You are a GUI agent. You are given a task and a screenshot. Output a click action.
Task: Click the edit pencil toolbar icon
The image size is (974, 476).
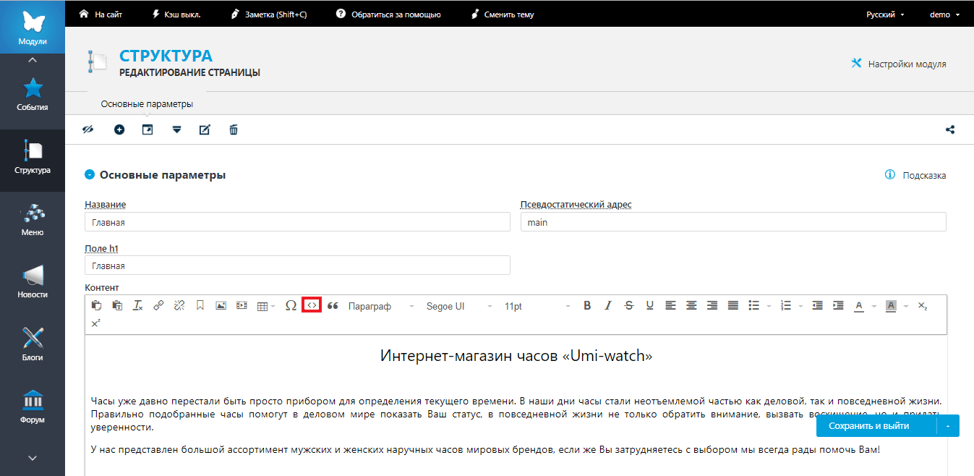(x=204, y=130)
